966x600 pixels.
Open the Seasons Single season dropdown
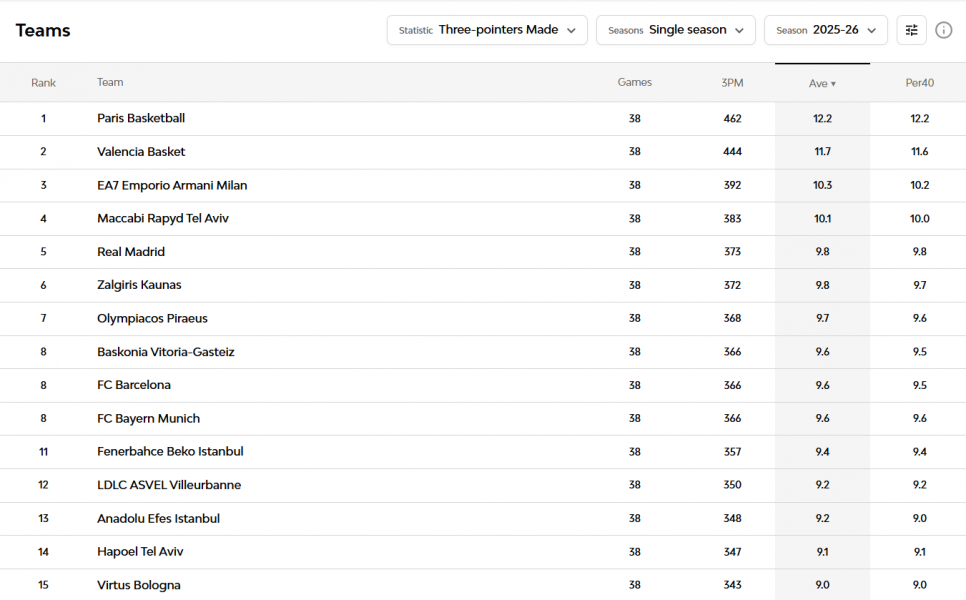(x=675, y=30)
